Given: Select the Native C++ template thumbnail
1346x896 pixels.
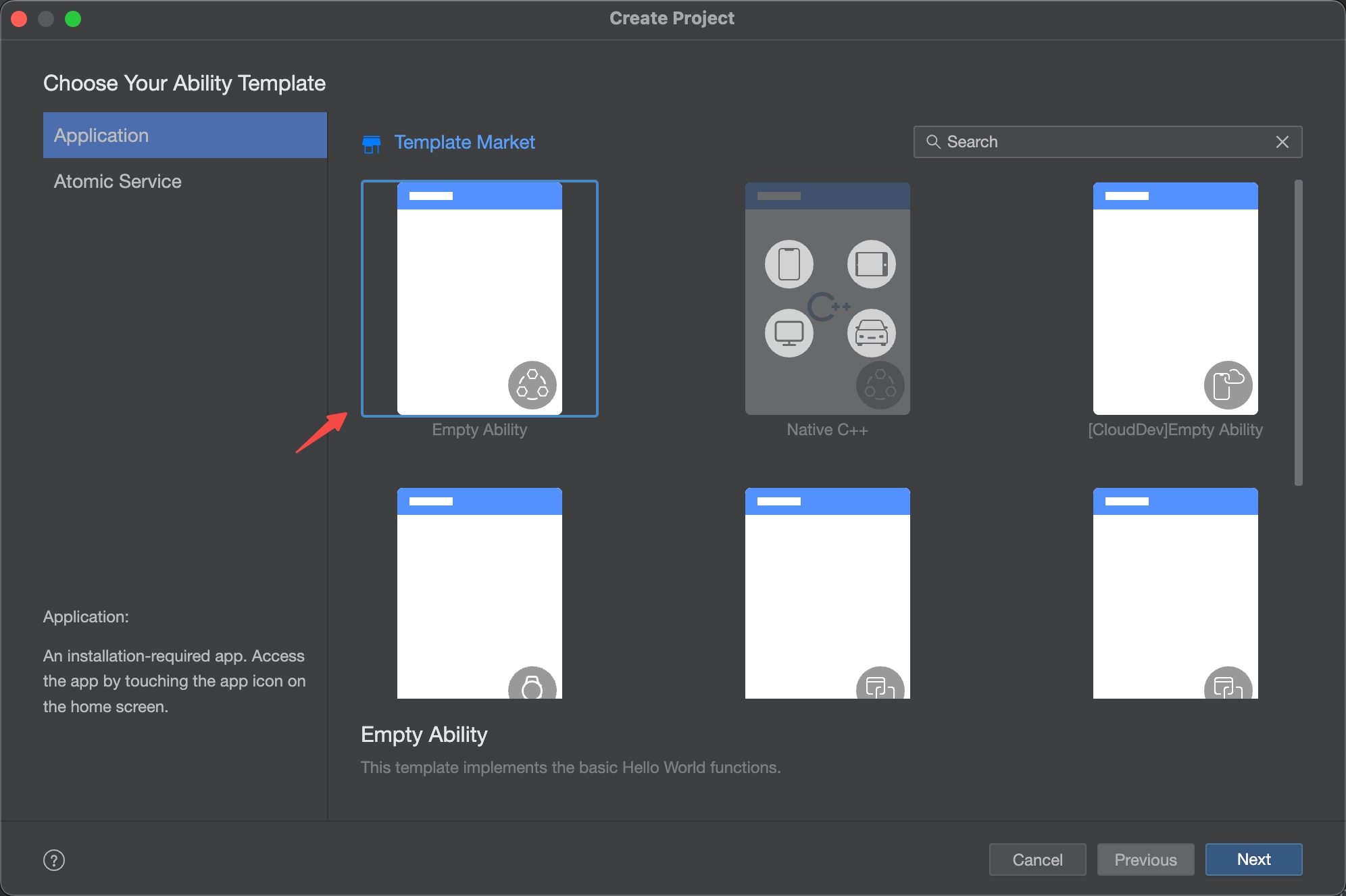Looking at the screenshot, I should coord(827,298).
